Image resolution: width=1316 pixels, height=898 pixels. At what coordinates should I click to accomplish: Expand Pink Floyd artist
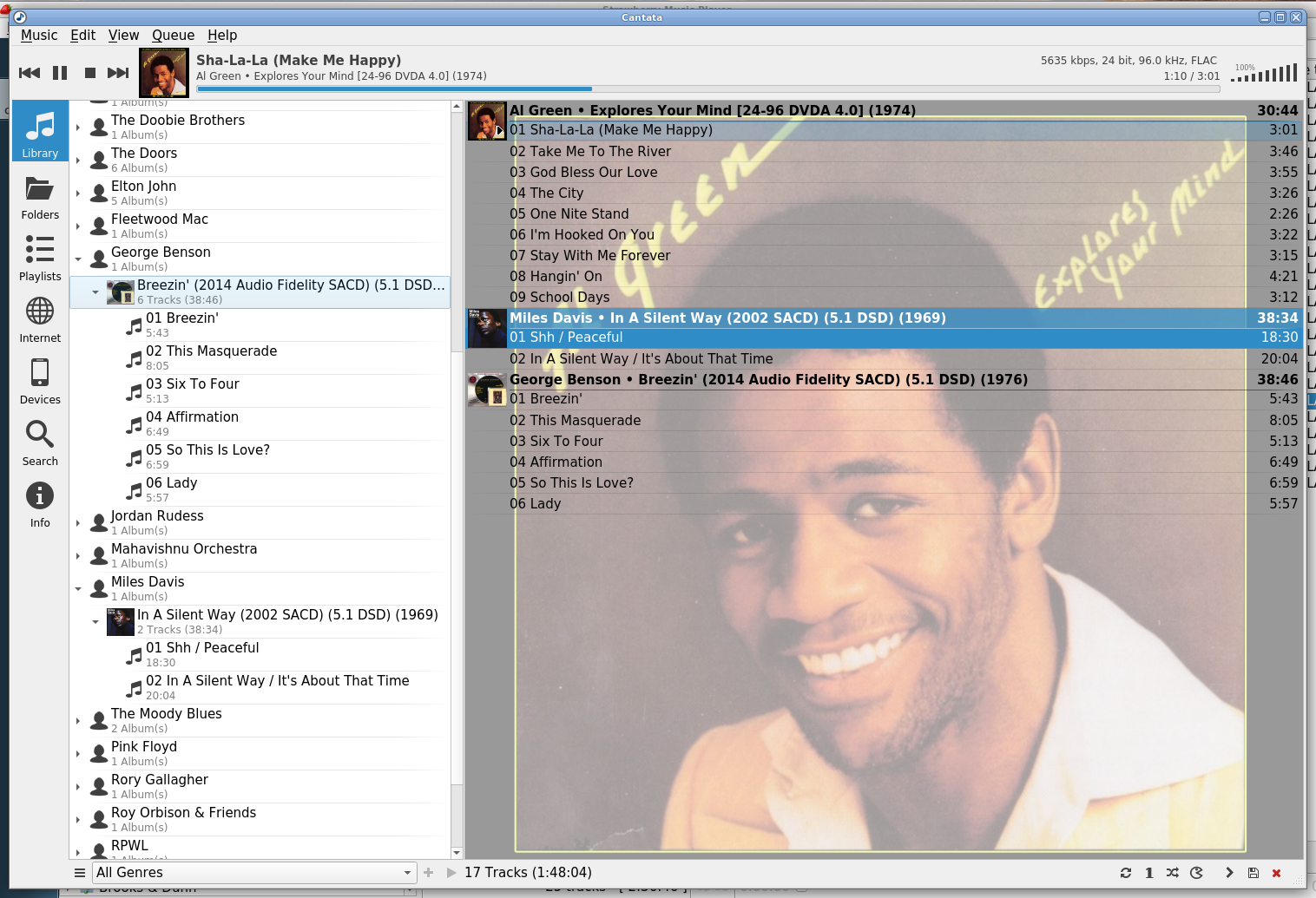tap(78, 754)
